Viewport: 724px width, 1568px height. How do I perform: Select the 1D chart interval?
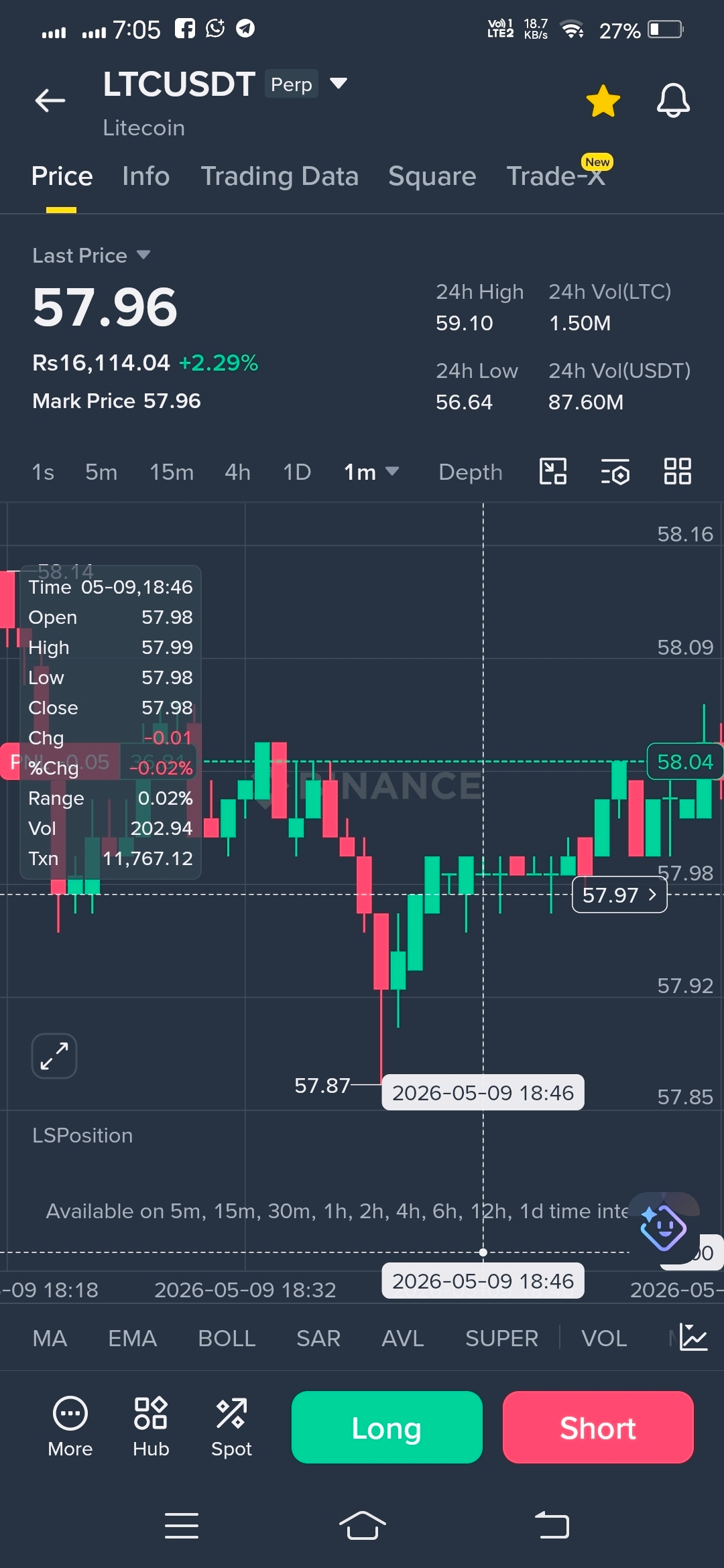297,472
